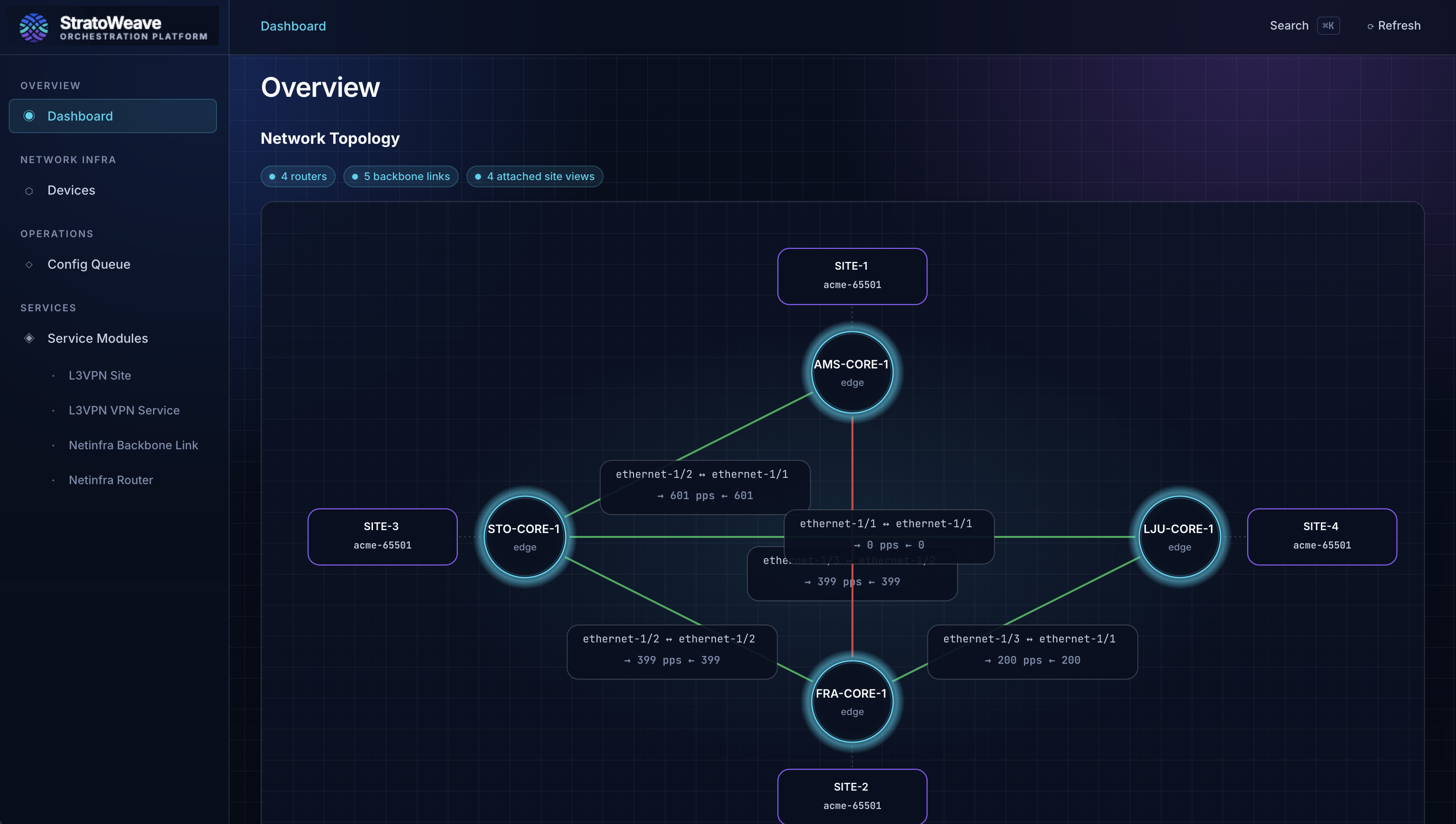Click the dot in 4 routers chip
1456x824 pixels.
pos(272,177)
